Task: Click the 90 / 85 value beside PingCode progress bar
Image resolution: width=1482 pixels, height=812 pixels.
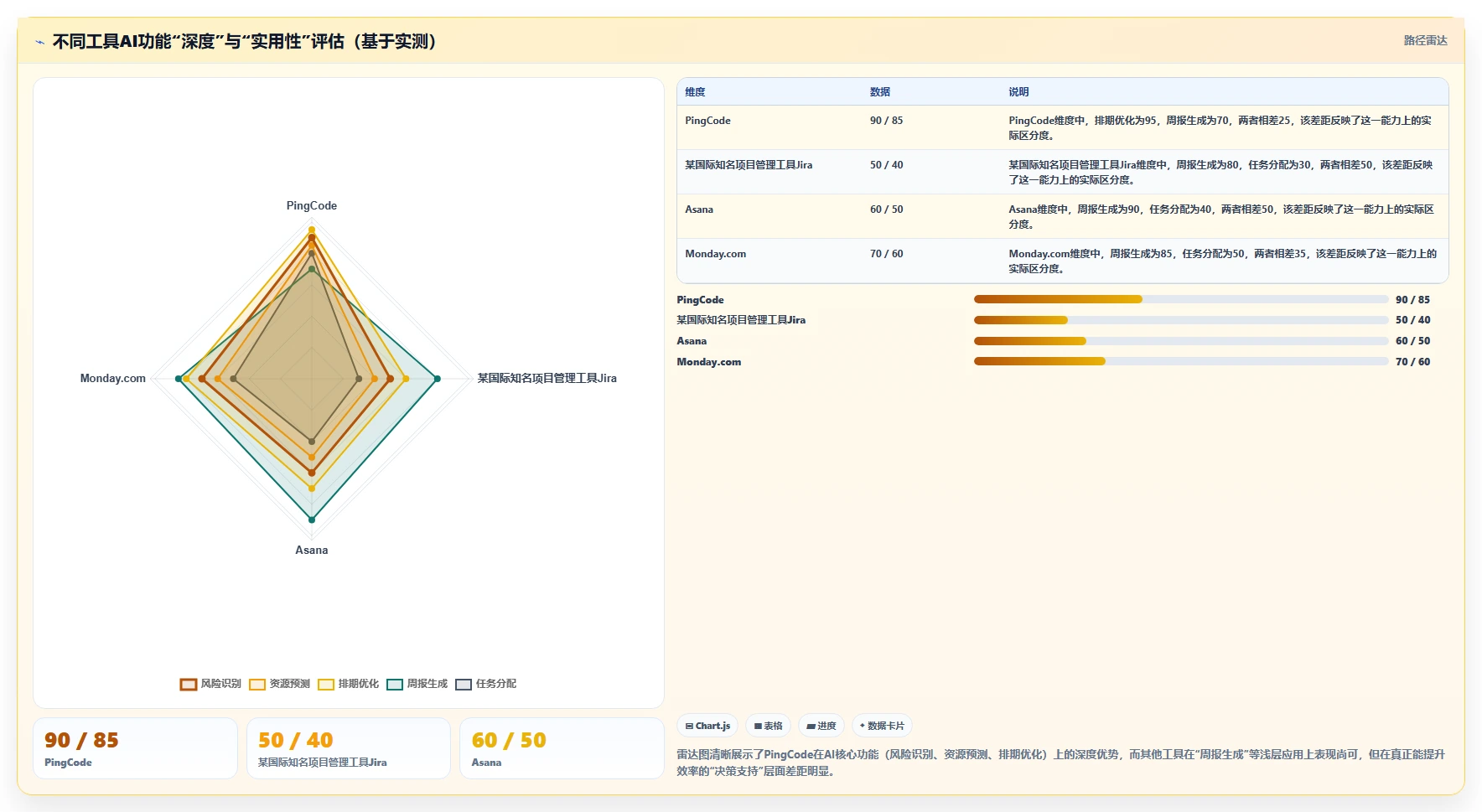Action: [1412, 300]
